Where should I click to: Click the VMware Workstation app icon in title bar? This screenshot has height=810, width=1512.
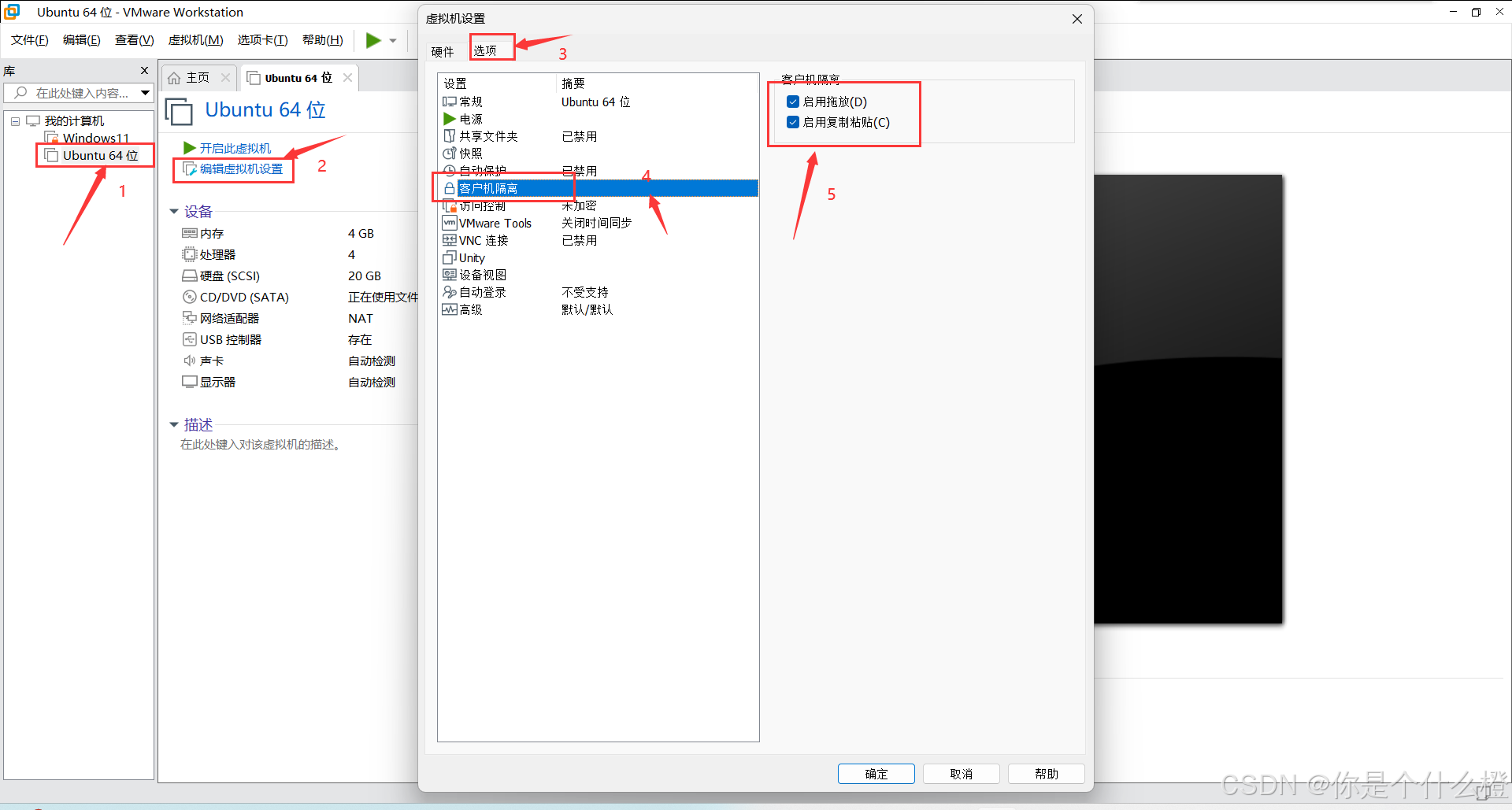(x=12, y=12)
